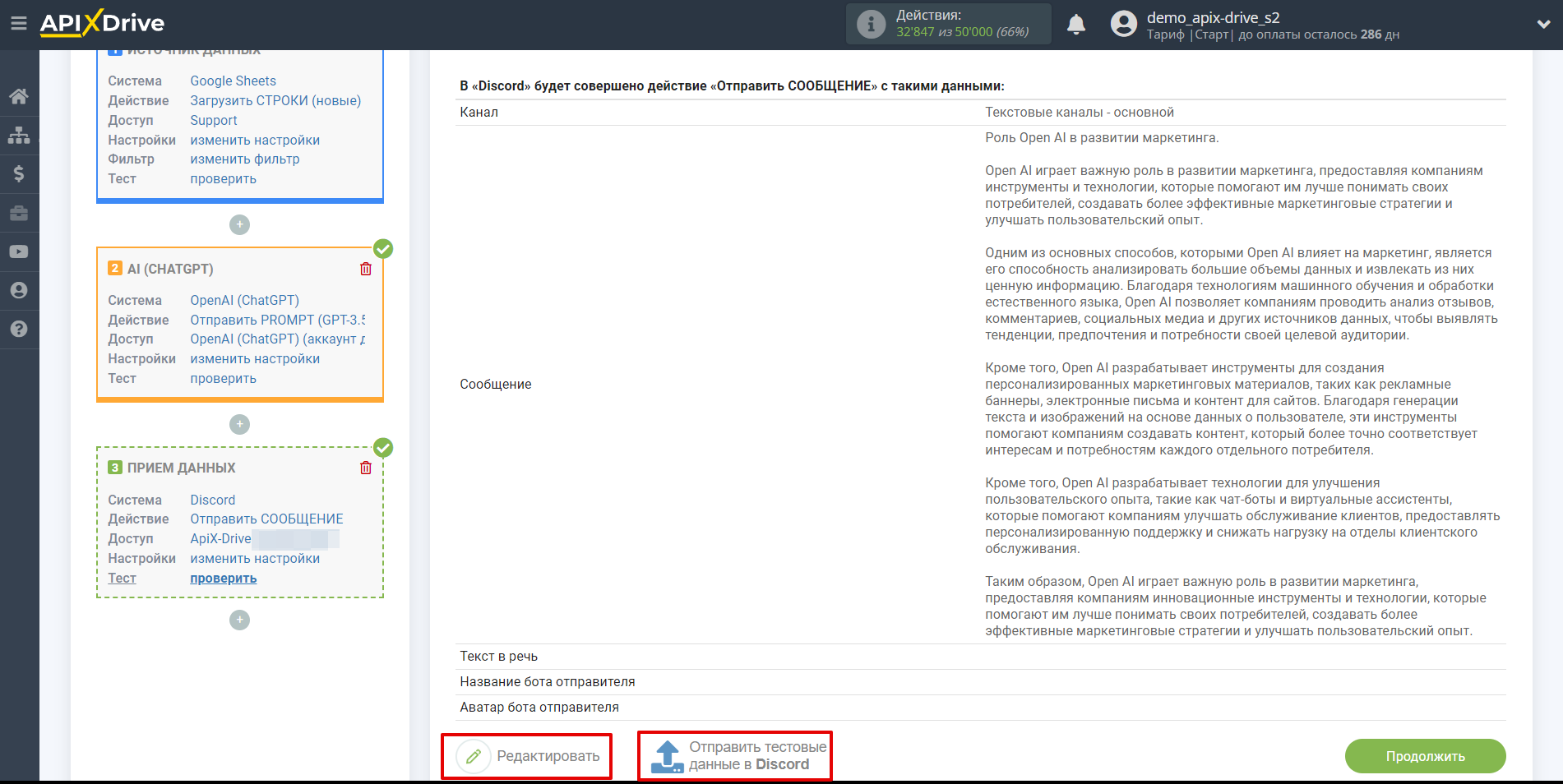Add step after data source block
Image resolution: width=1563 pixels, height=784 pixels.
pos(239,224)
